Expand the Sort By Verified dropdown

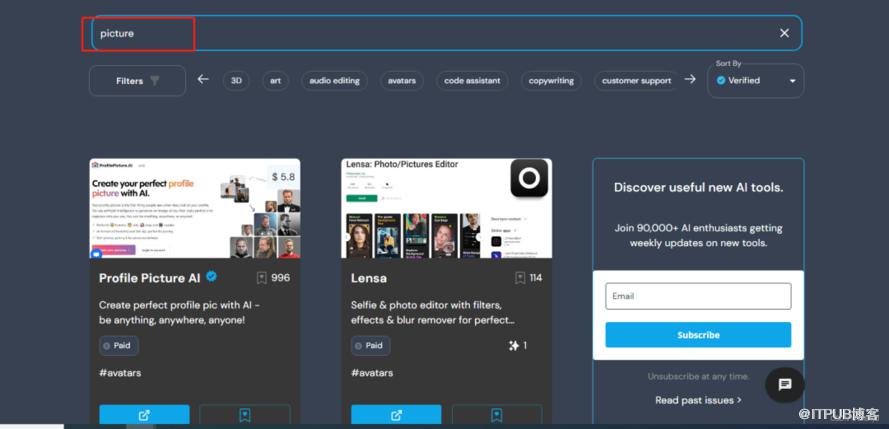pyautogui.click(x=755, y=81)
